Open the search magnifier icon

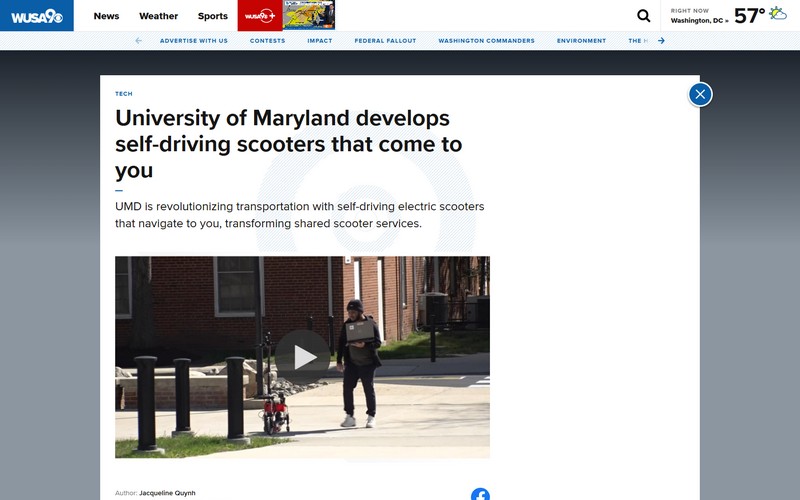pos(643,16)
